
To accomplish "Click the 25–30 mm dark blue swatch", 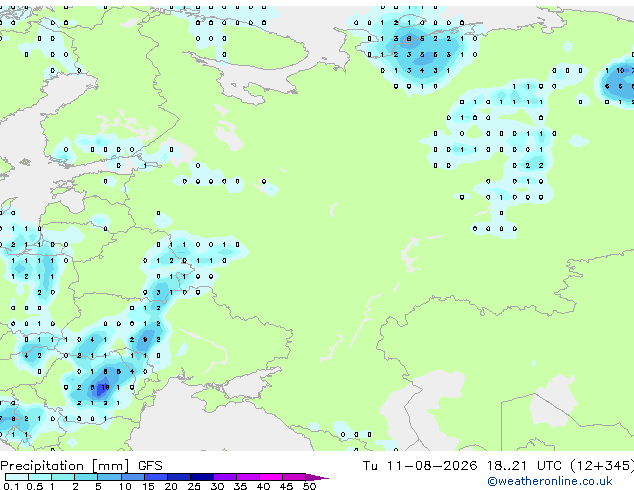I will [201, 477].
